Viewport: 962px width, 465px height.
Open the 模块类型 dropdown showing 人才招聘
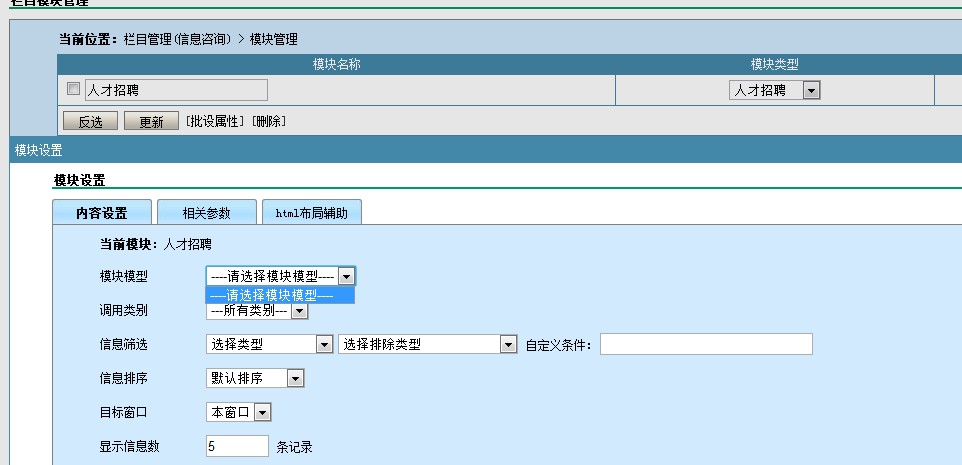point(774,90)
